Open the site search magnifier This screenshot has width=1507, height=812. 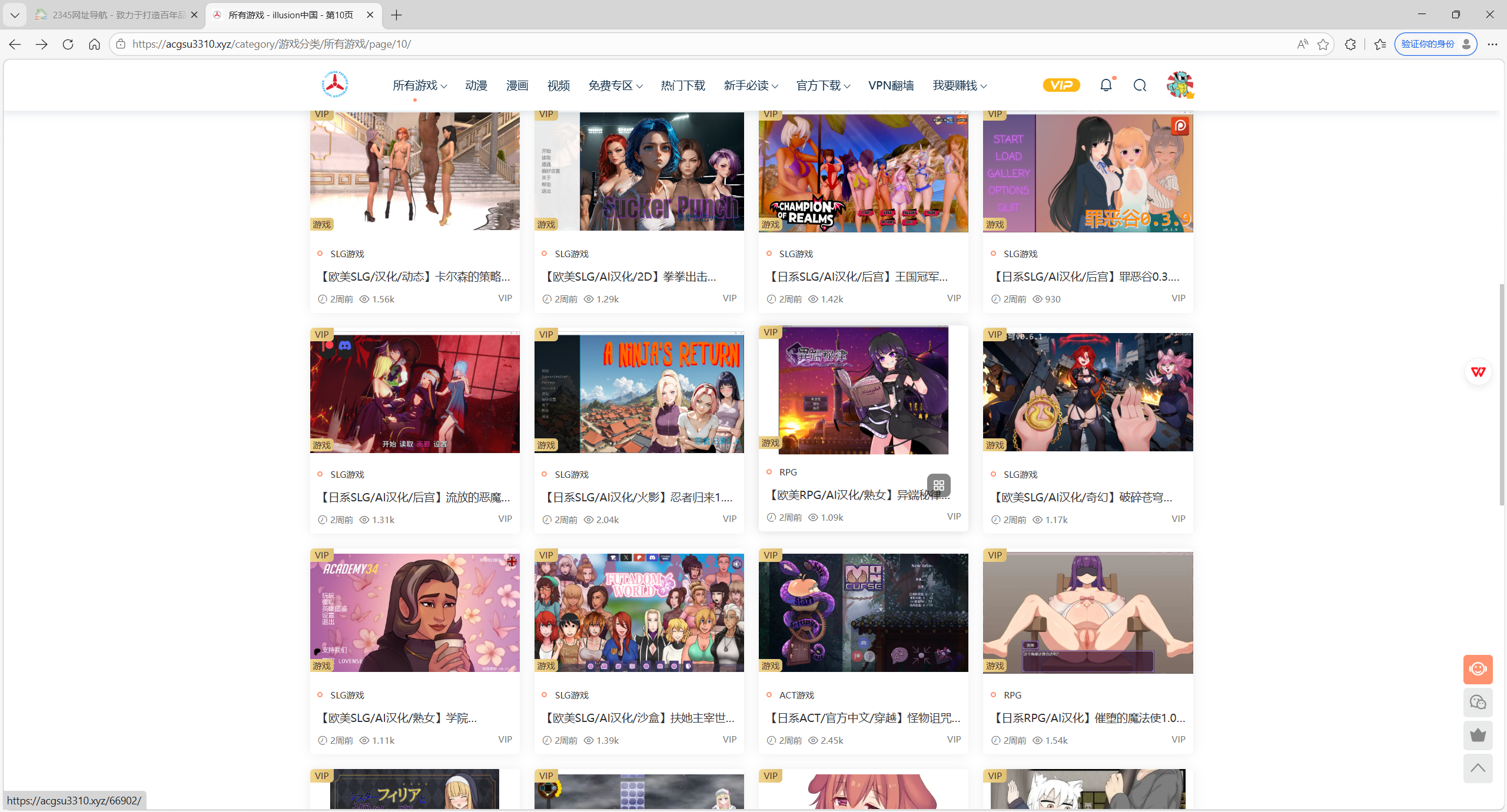(1140, 85)
